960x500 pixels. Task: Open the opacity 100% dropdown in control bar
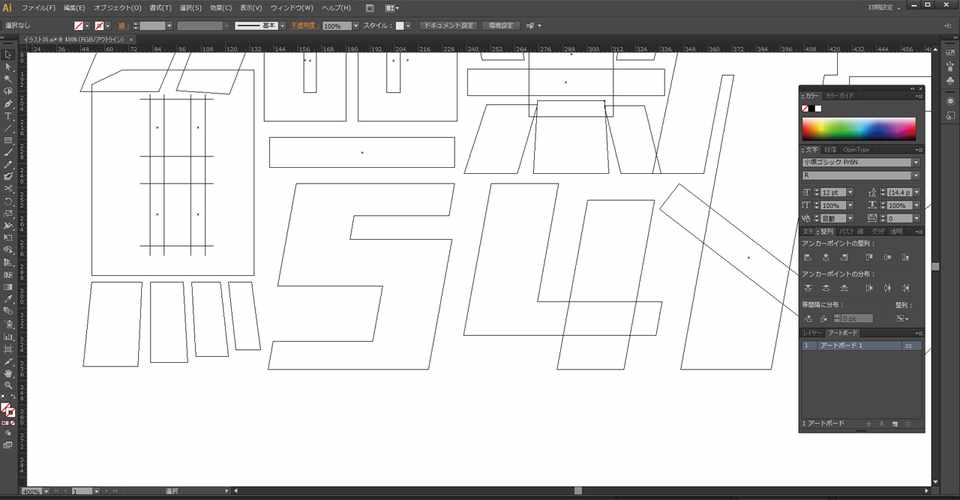[x=356, y=26]
